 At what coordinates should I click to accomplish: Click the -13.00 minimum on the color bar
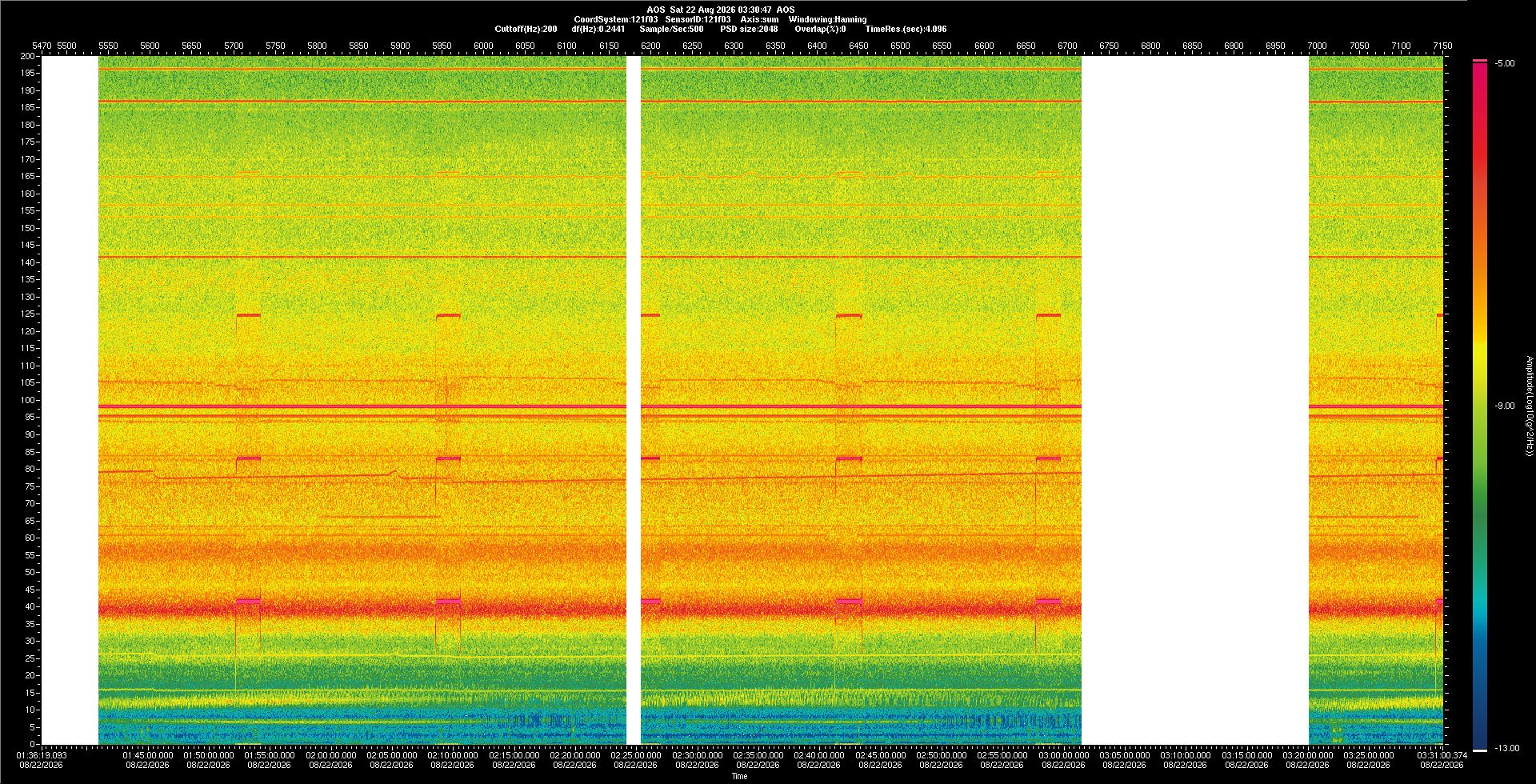(1507, 748)
